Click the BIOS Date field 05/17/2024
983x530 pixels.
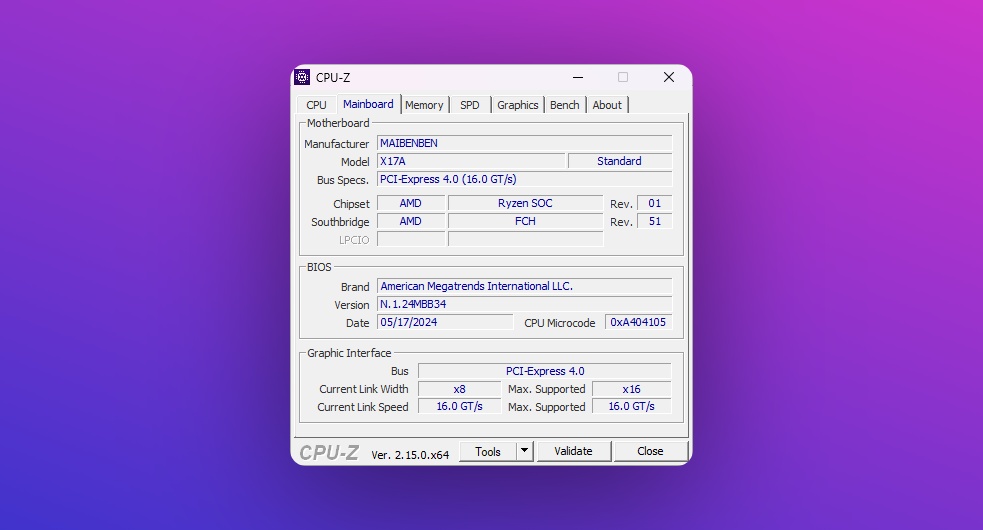click(444, 322)
